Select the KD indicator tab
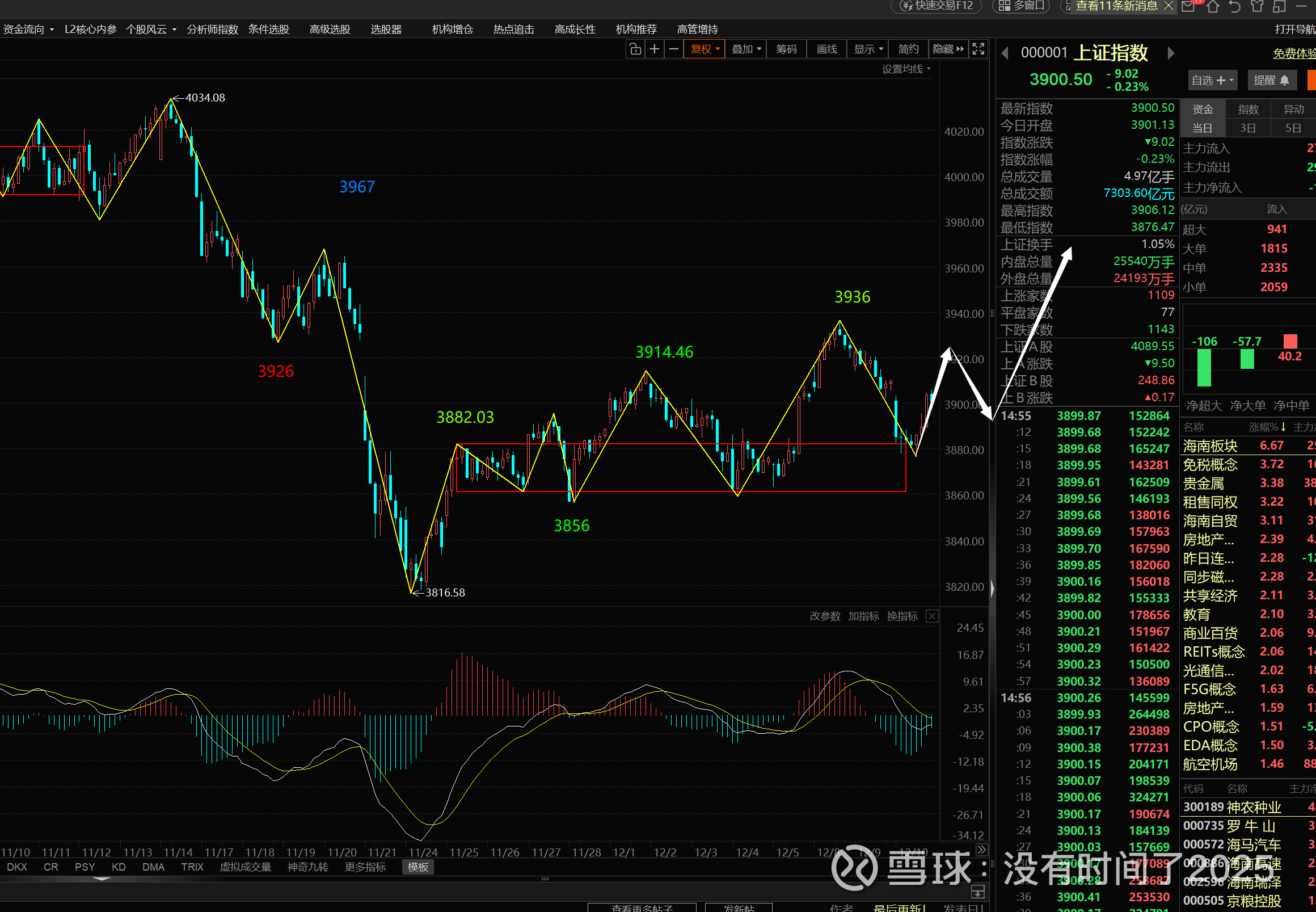The image size is (1316, 912). pyautogui.click(x=118, y=867)
